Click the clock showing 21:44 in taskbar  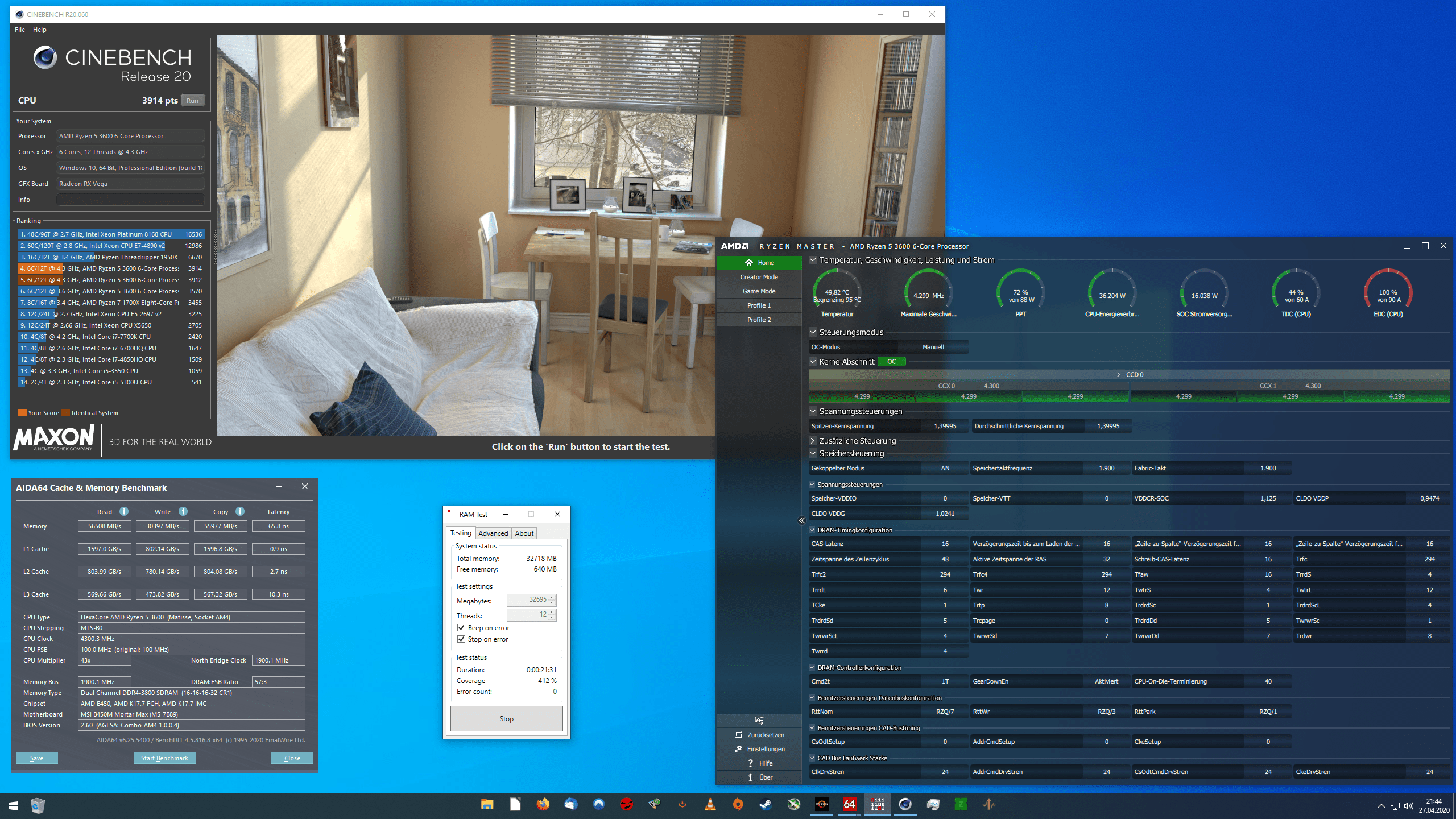pos(1434,801)
